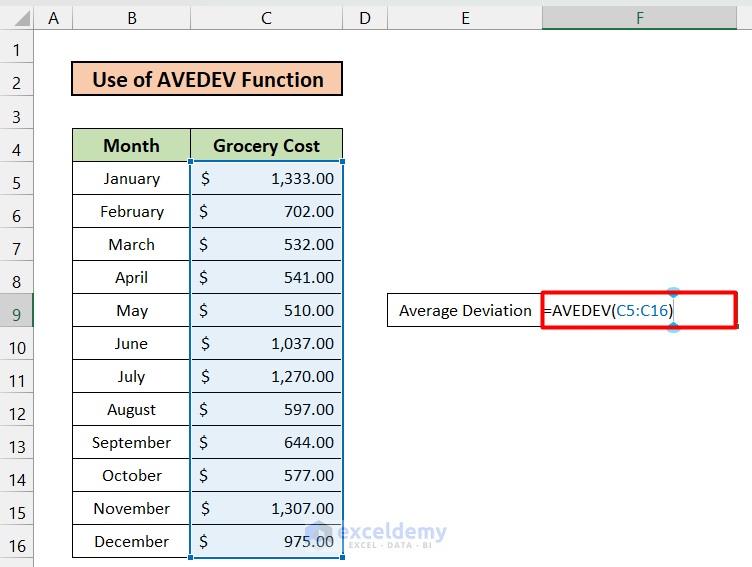
Task: Click the July month cell
Action: click(x=131, y=377)
